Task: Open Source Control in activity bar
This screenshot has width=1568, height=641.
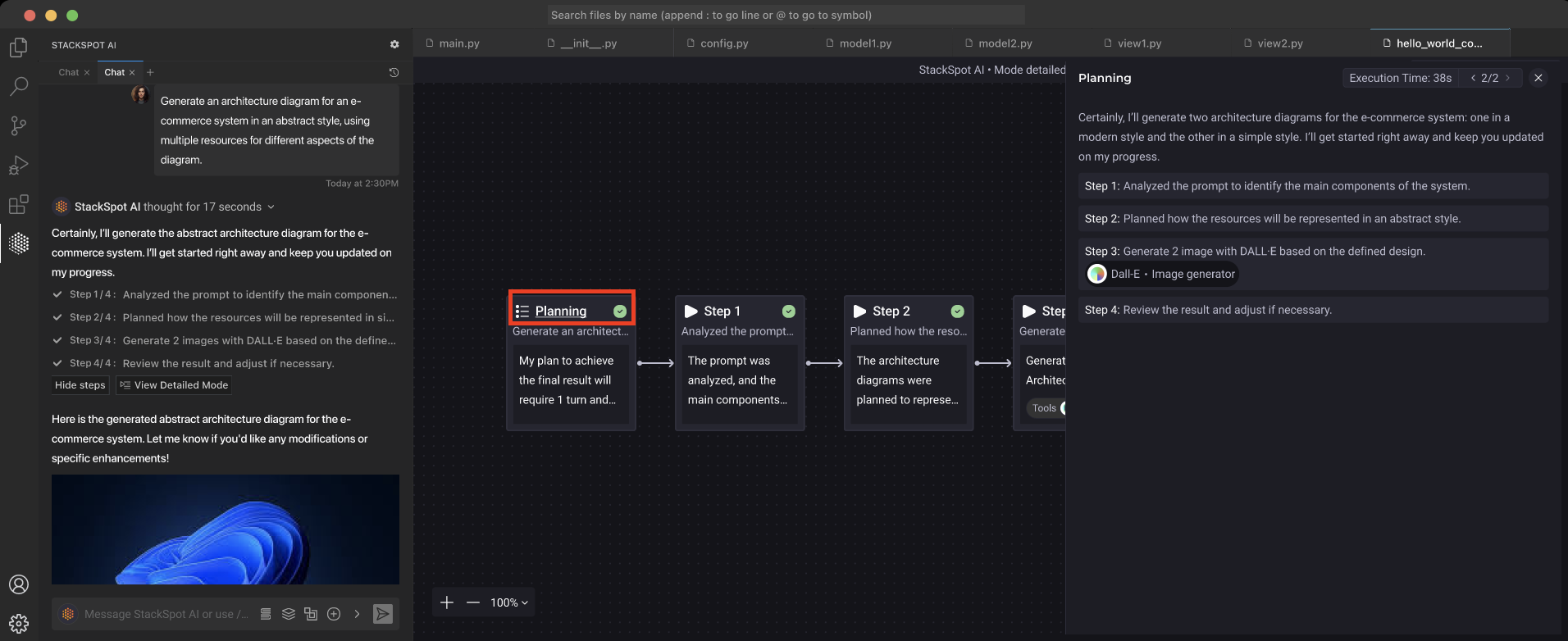Action: [19, 125]
